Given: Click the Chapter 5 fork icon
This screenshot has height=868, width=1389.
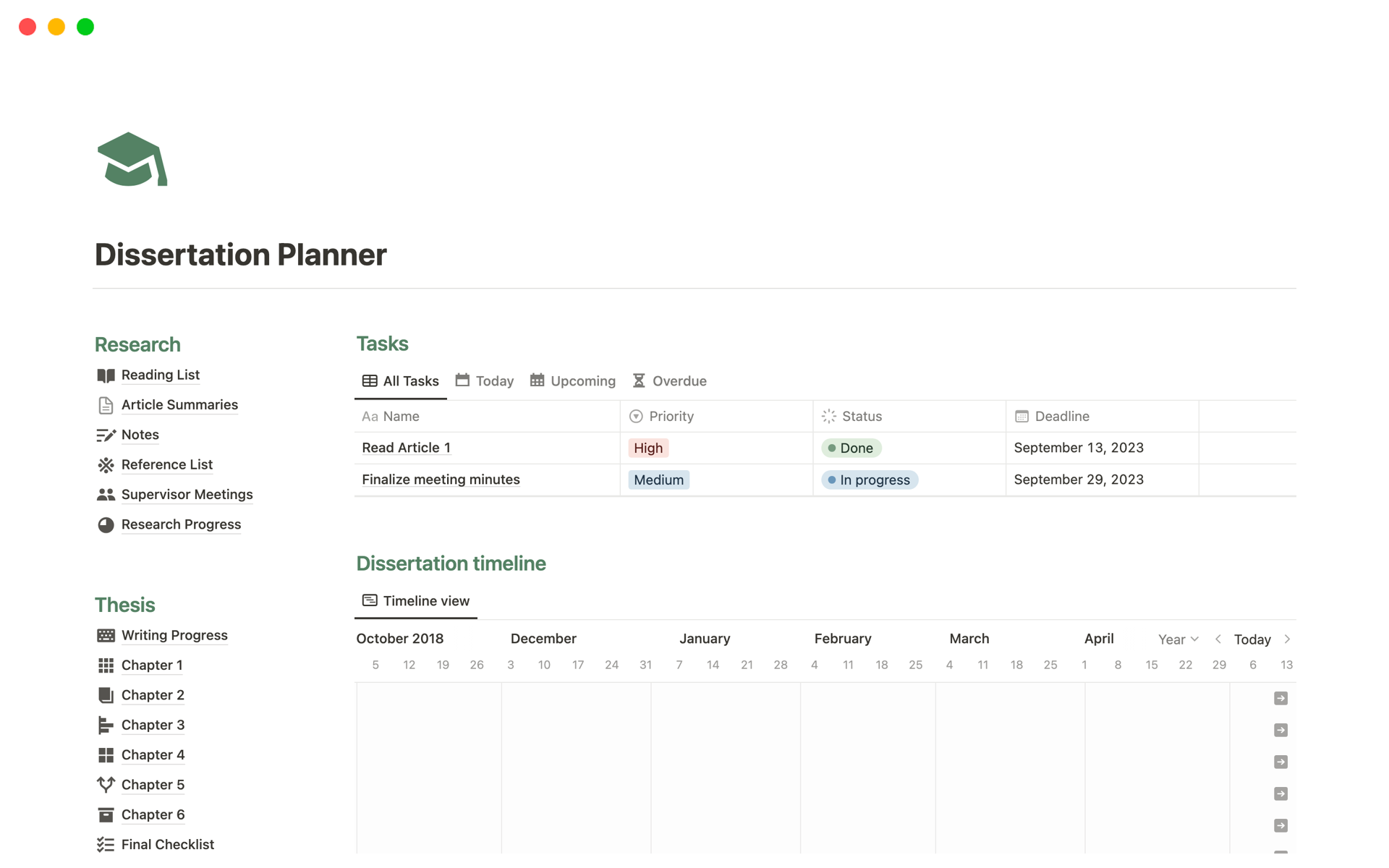Looking at the screenshot, I should [x=106, y=785].
